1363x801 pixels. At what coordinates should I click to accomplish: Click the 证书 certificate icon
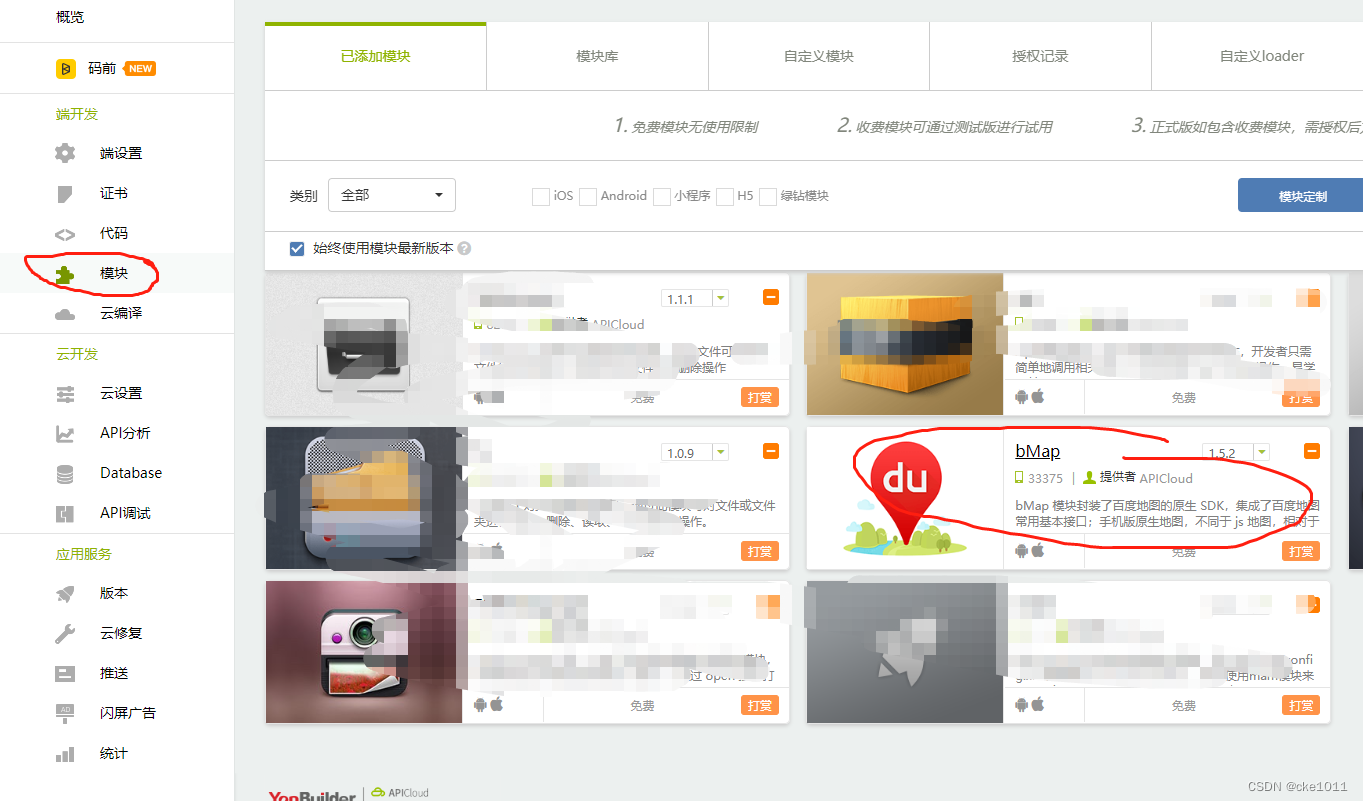tap(66, 193)
